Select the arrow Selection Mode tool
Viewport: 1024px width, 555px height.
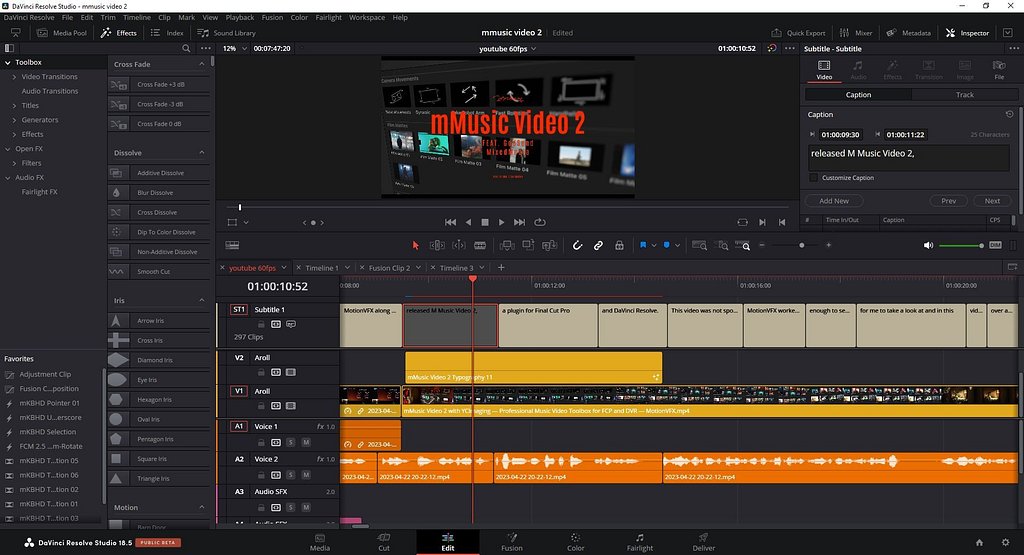[x=415, y=246]
